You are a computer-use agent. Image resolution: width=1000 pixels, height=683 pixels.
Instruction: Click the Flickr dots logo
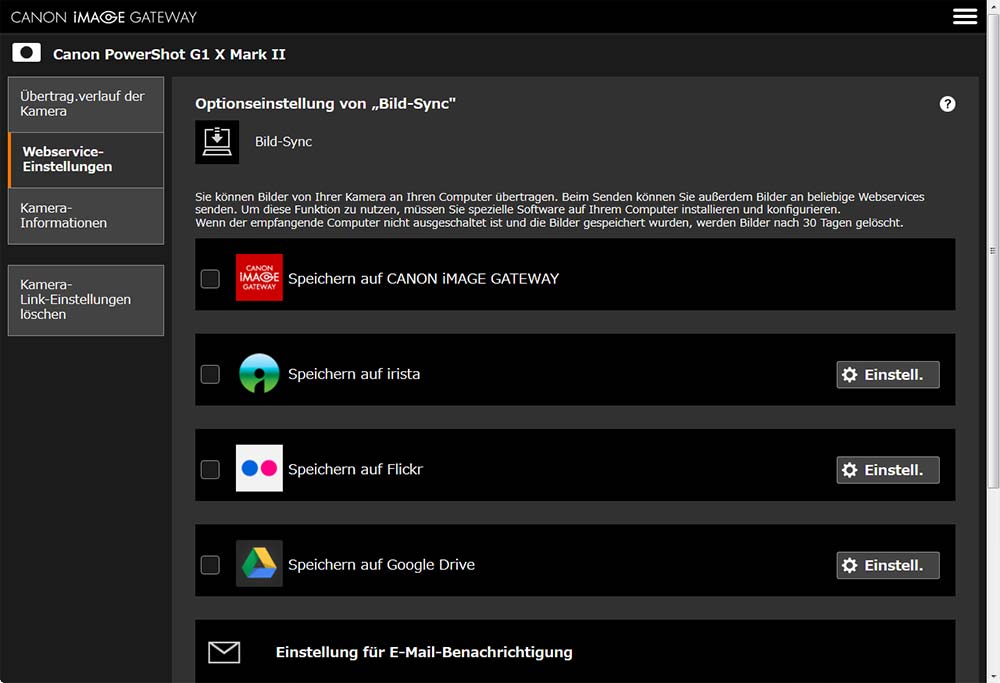(x=259, y=469)
